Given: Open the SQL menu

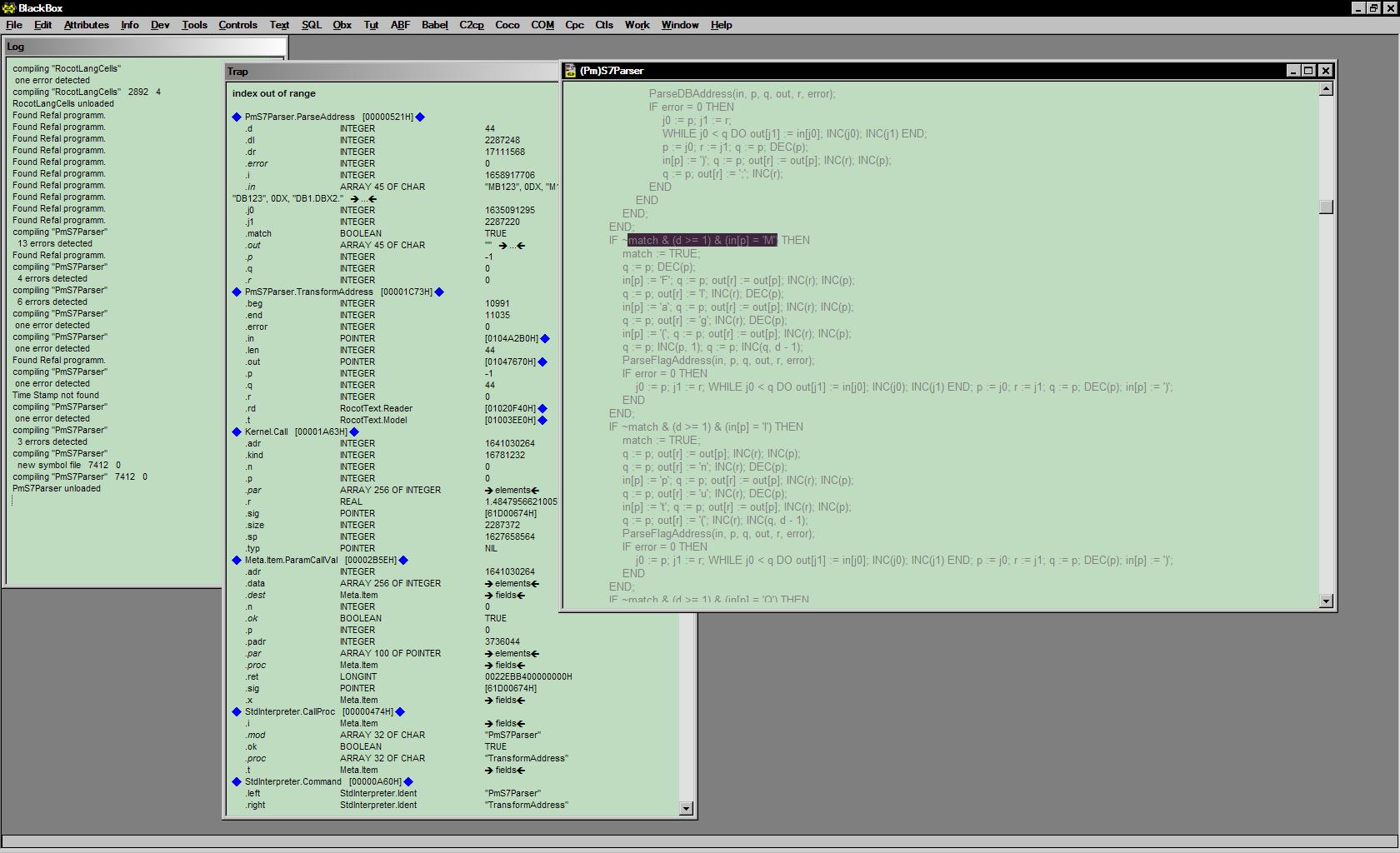Looking at the screenshot, I should click(311, 25).
